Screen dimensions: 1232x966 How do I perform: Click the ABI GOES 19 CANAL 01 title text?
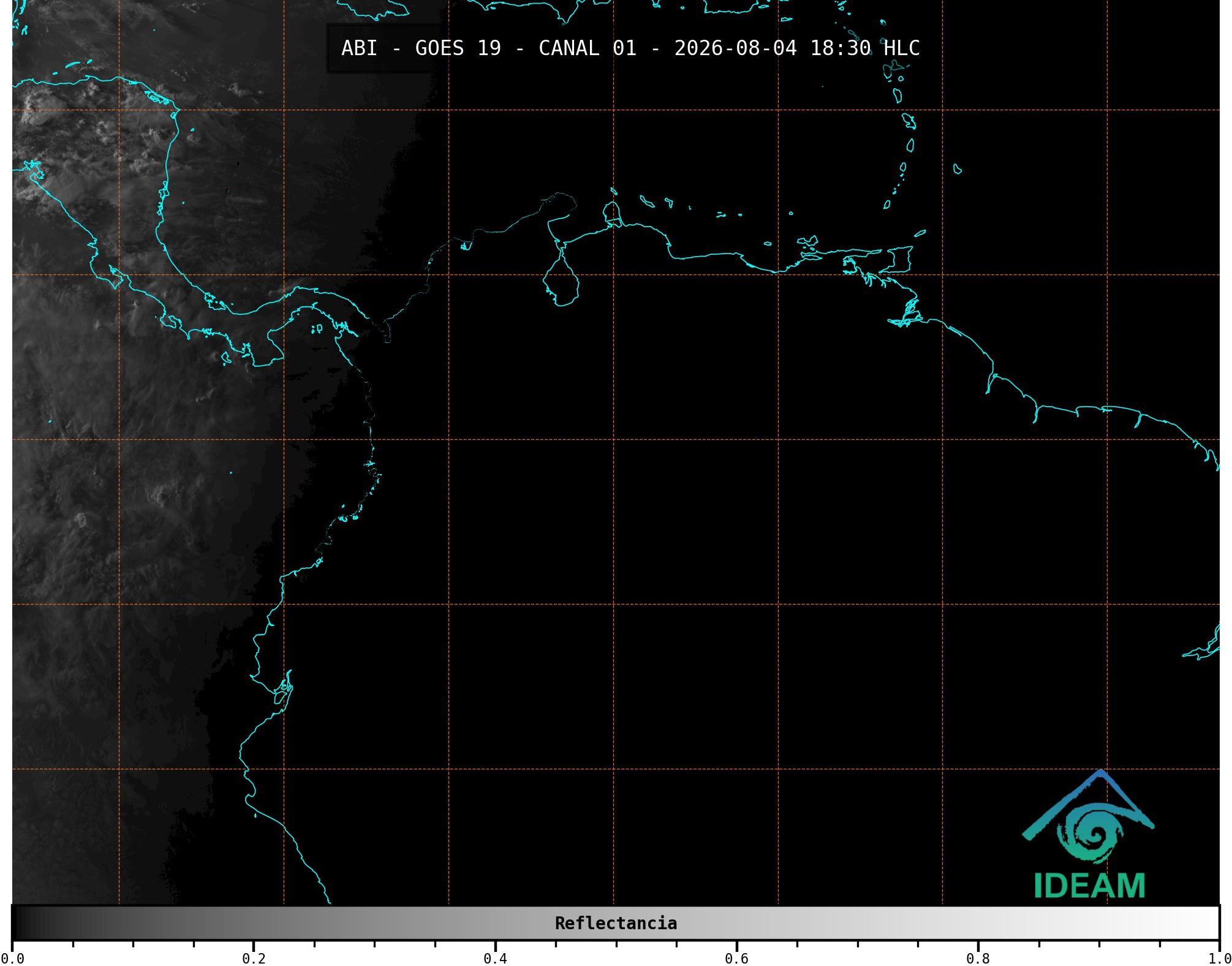(630, 48)
